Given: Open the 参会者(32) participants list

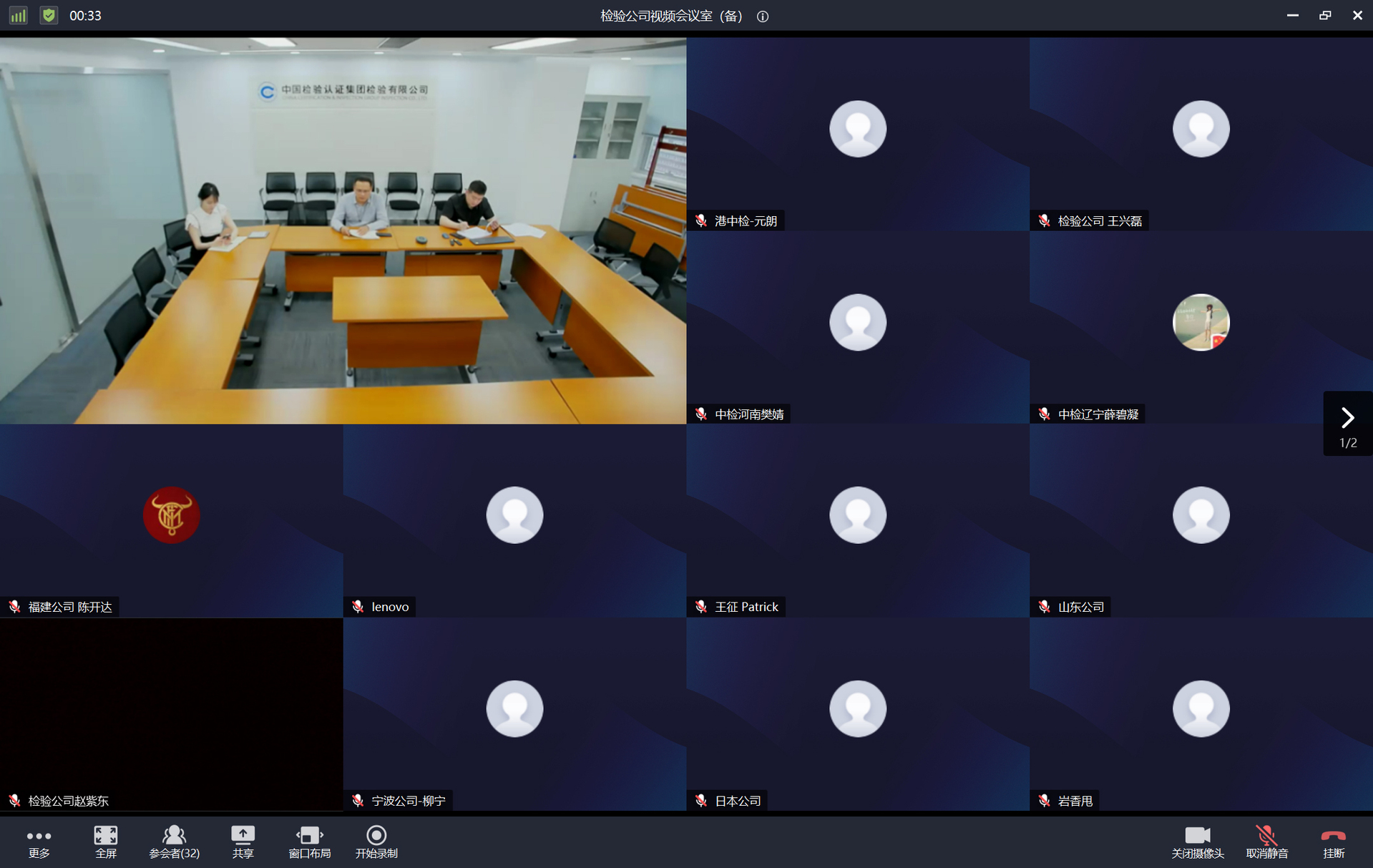Looking at the screenshot, I should (x=174, y=842).
